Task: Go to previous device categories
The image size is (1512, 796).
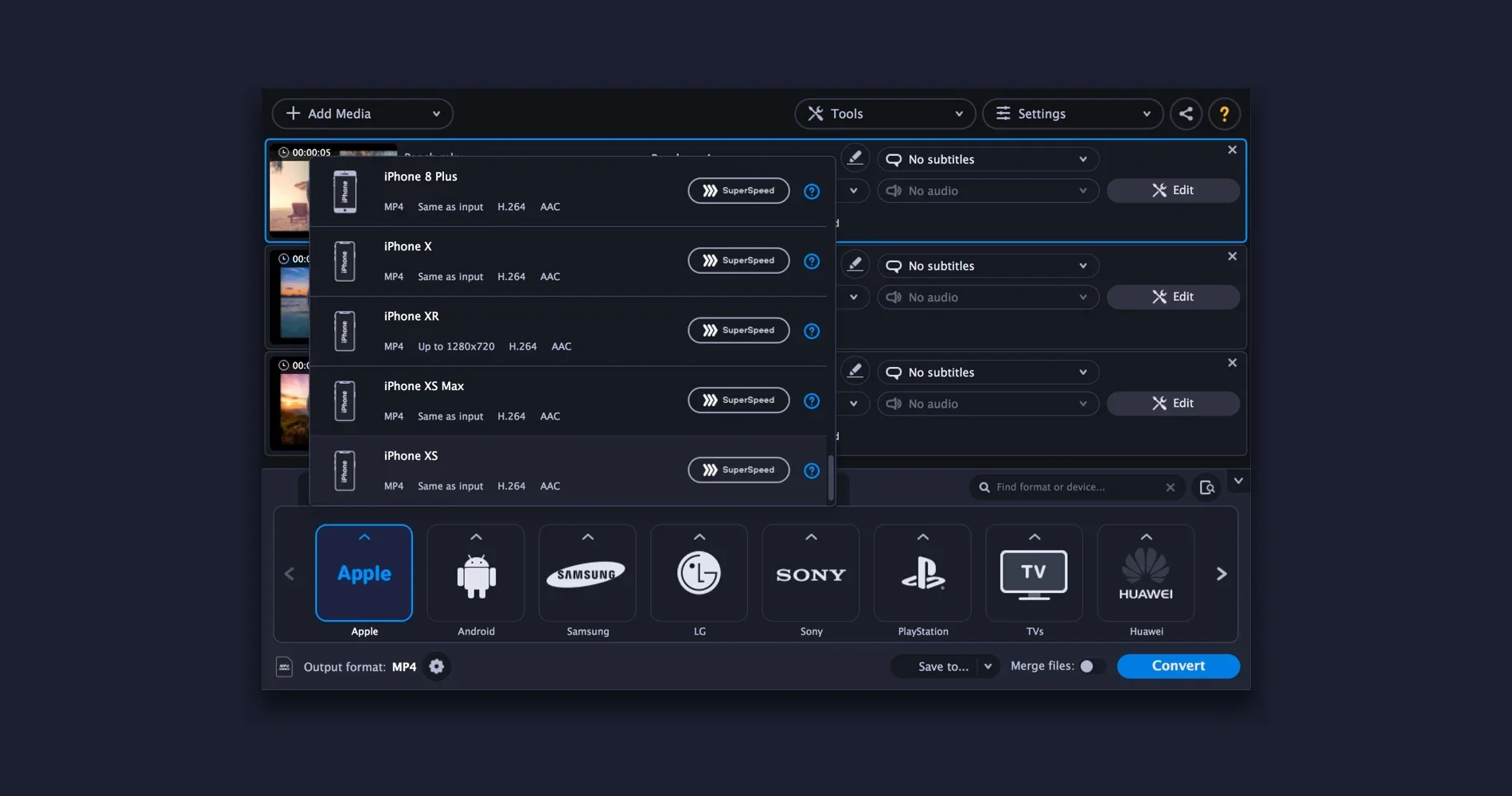Action: coord(290,574)
